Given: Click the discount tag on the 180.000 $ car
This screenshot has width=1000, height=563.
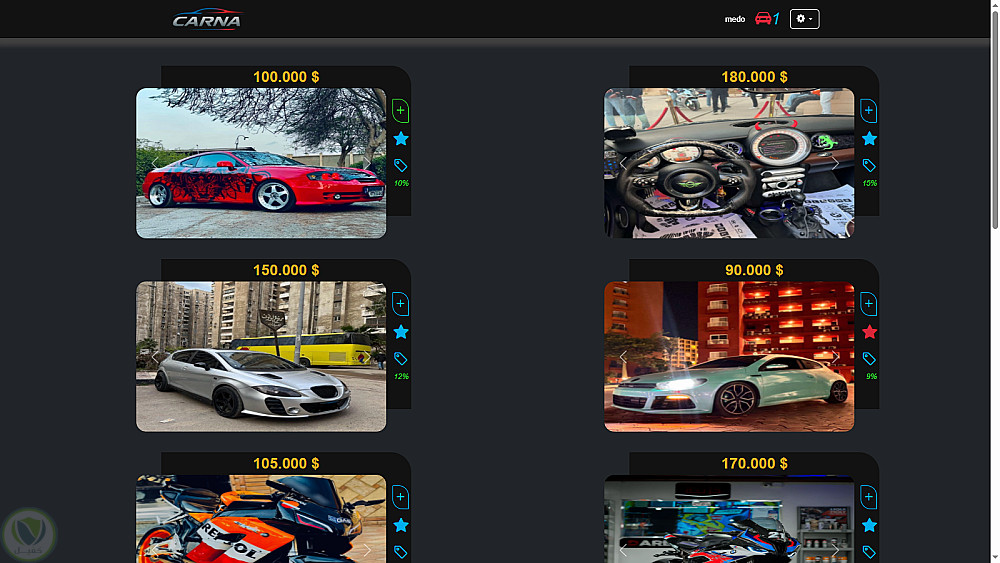Looking at the screenshot, I should pos(869,166).
